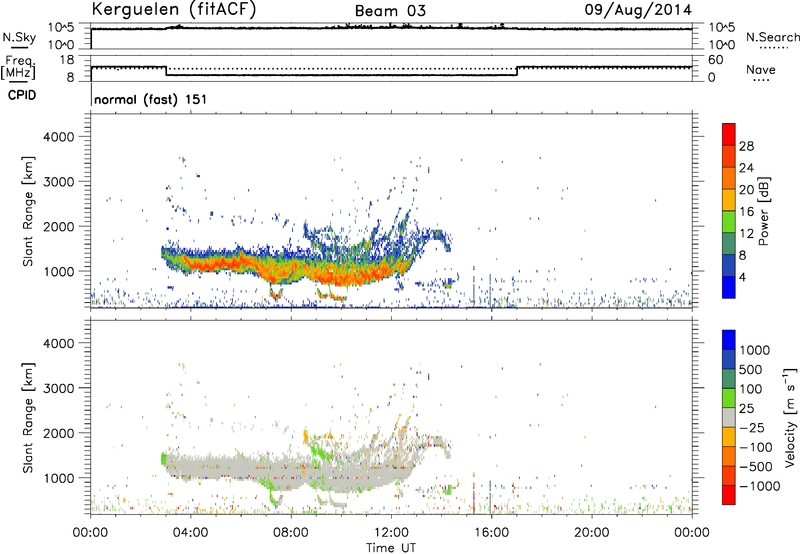Screen dimensions: 800x554
Task: Click the date '09/Aug/2014'
Action: click(638, 10)
